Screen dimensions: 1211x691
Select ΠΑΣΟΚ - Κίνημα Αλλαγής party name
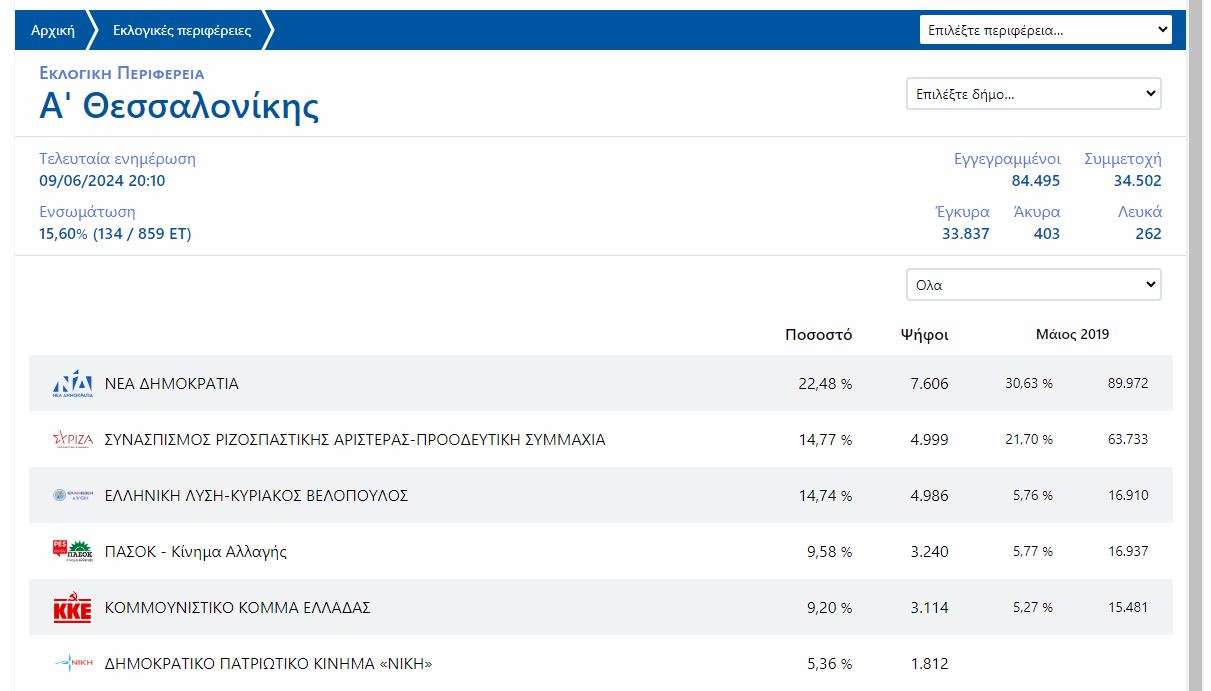coord(196,551)
